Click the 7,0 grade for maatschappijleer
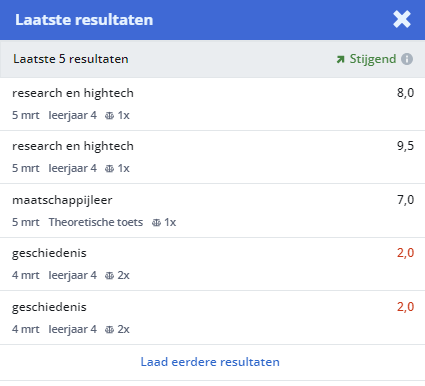 [405, 200]
